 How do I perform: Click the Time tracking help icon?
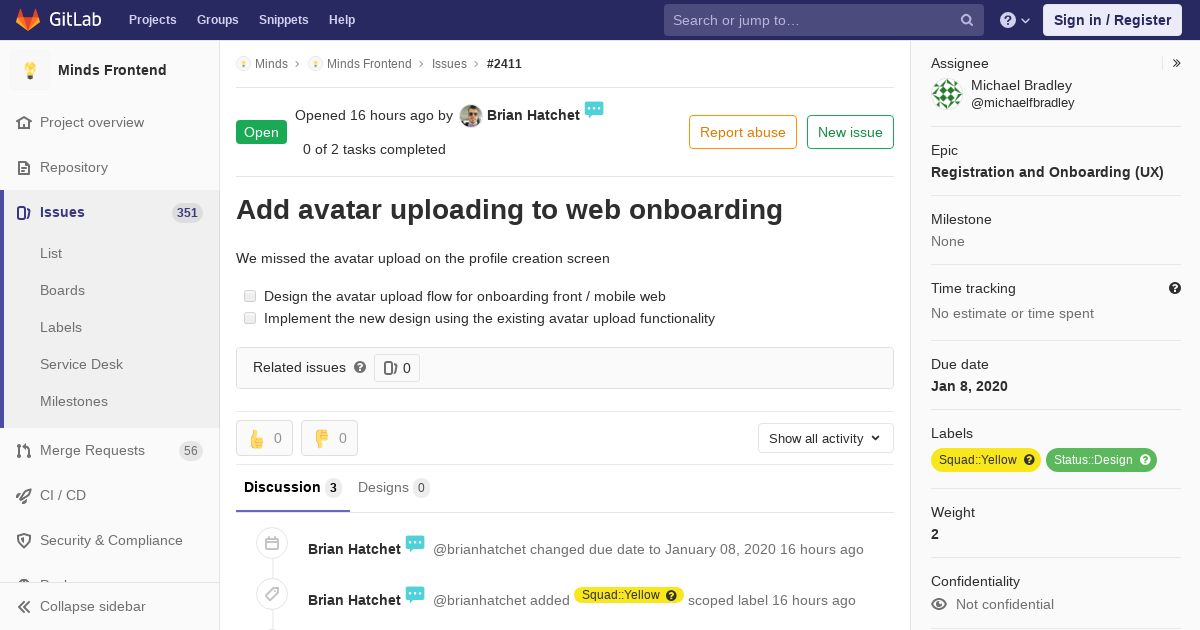point(1175,288)
